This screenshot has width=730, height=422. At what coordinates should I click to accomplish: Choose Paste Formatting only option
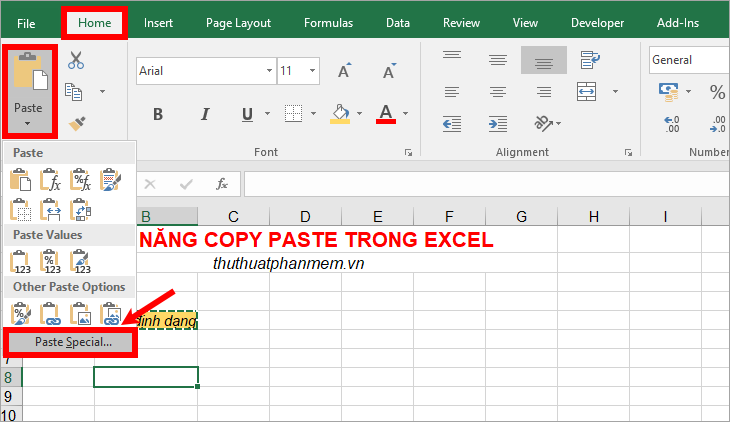click(x=20, y=314)
